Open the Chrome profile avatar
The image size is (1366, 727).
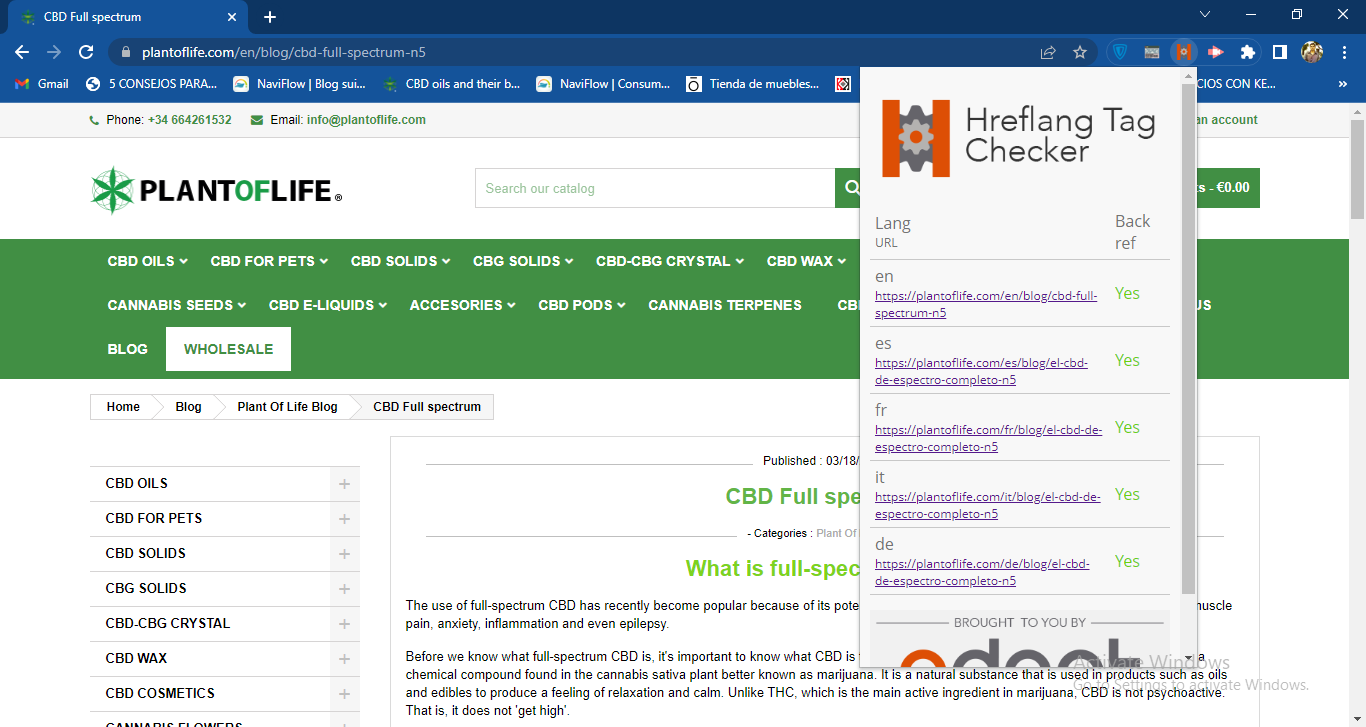click(x=1312, y=52)
